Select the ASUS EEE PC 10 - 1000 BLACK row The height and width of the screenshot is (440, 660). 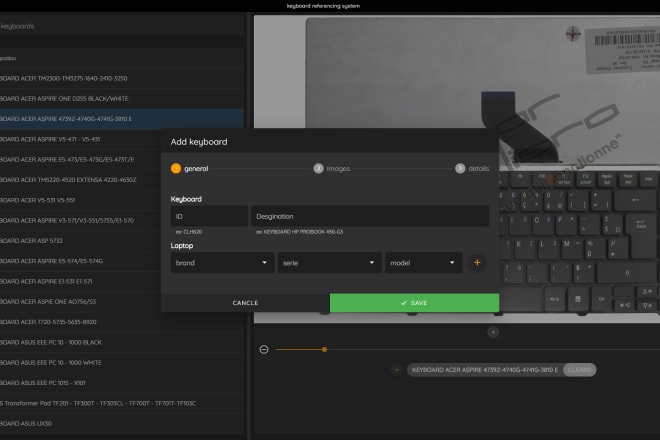coord(121,342)
